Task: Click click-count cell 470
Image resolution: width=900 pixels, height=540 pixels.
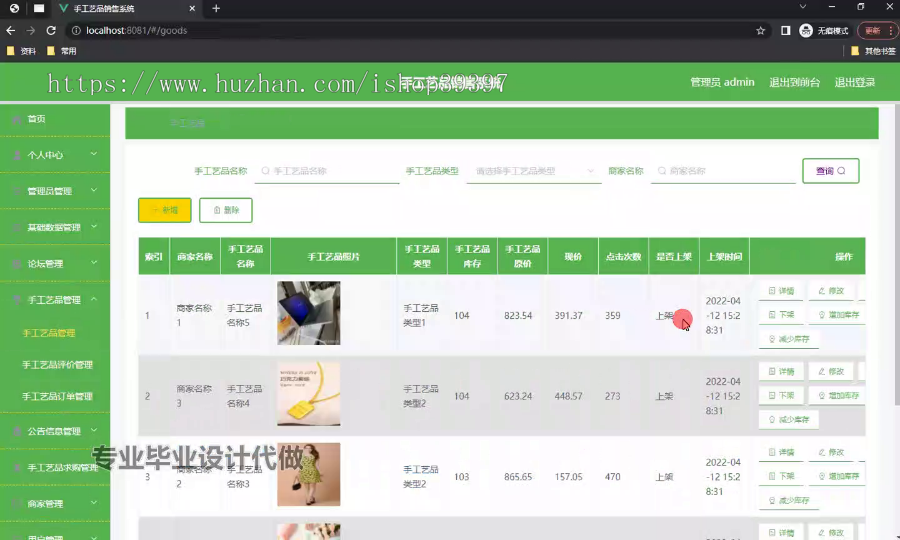Action: [612, 476]
